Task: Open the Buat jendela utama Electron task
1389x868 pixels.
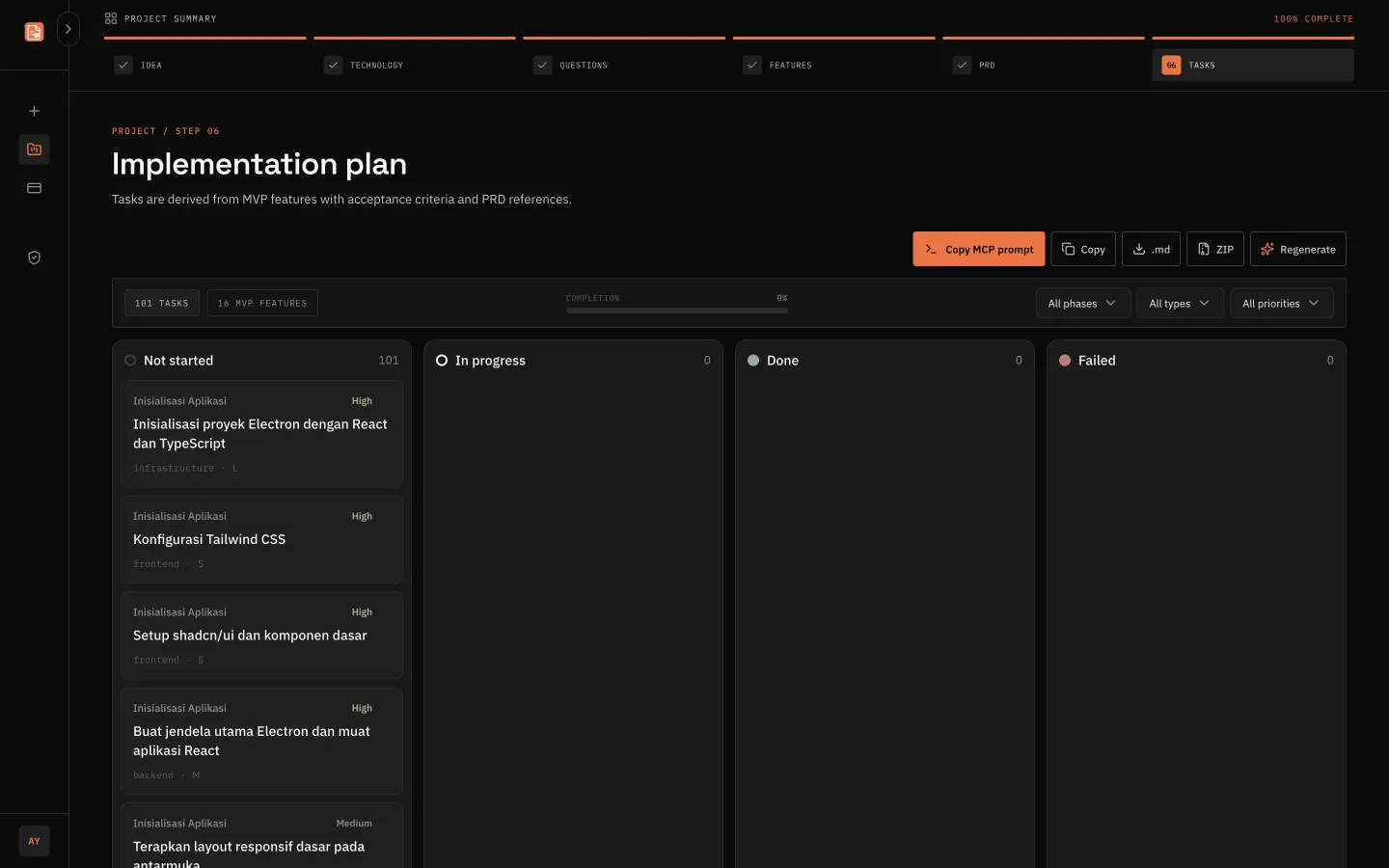Action: (x=261, y=741)
